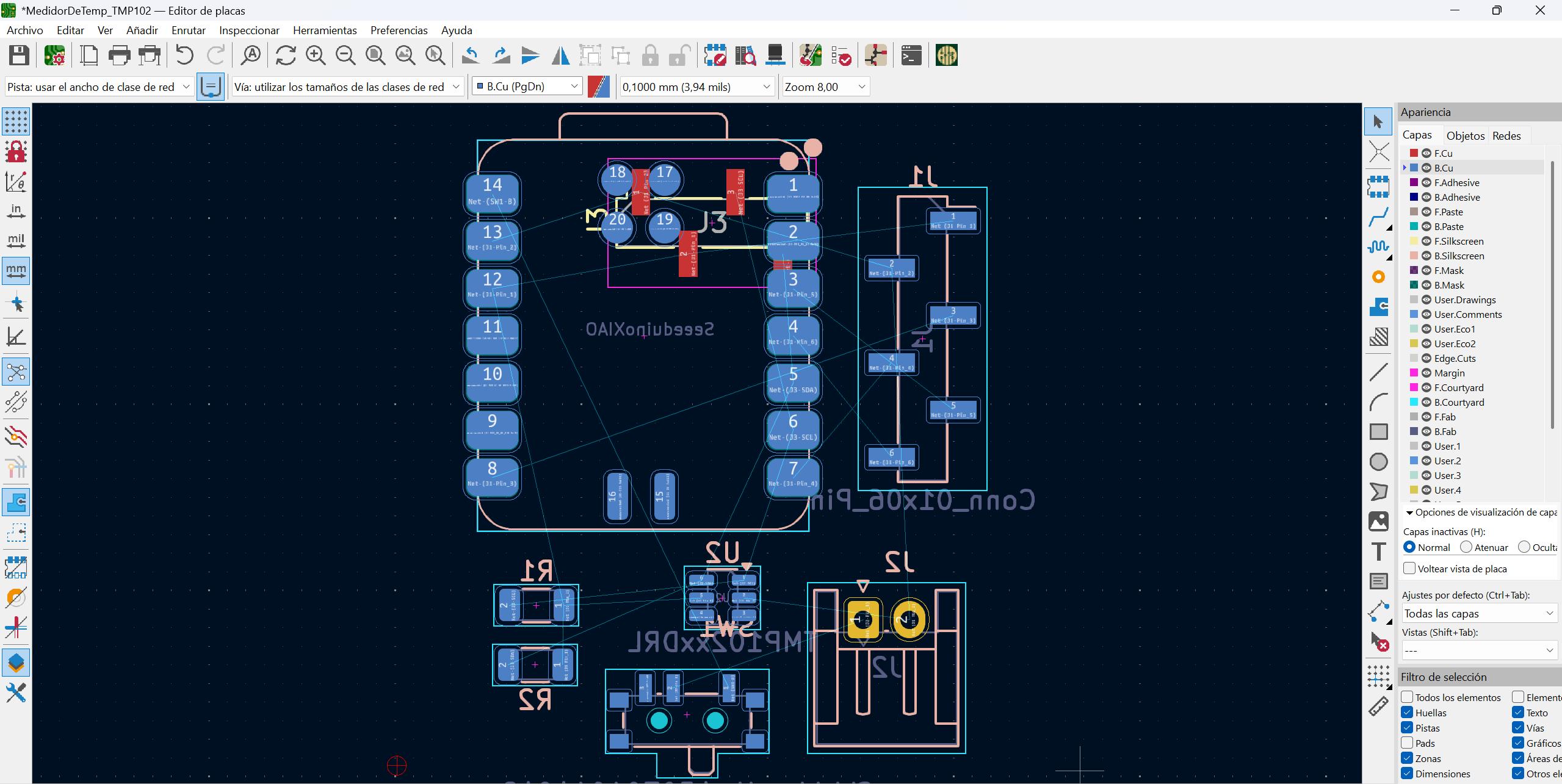The height and width of the screenshot is (784, 1562).
Task: Activate the Route tracks tool
Action: click(x=1378, y=217)
